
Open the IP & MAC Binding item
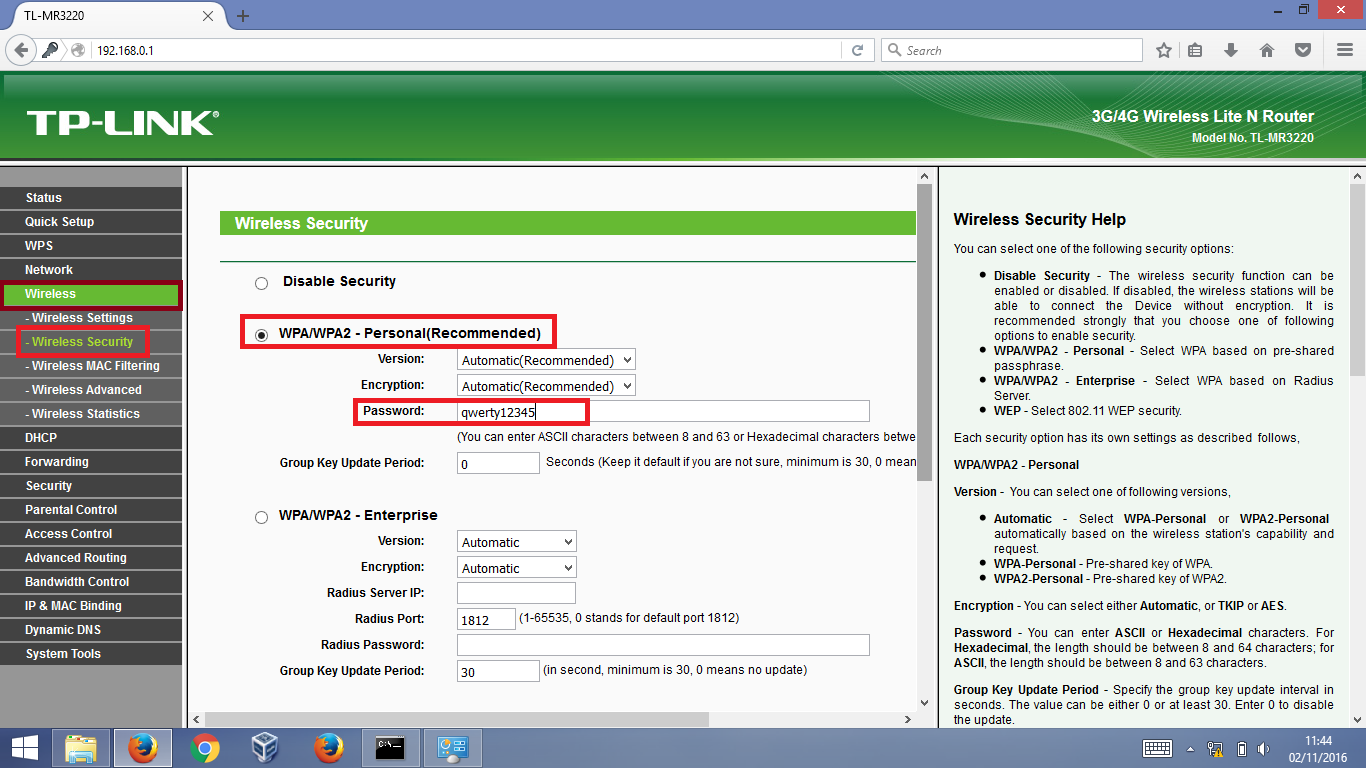pos(91,606)
